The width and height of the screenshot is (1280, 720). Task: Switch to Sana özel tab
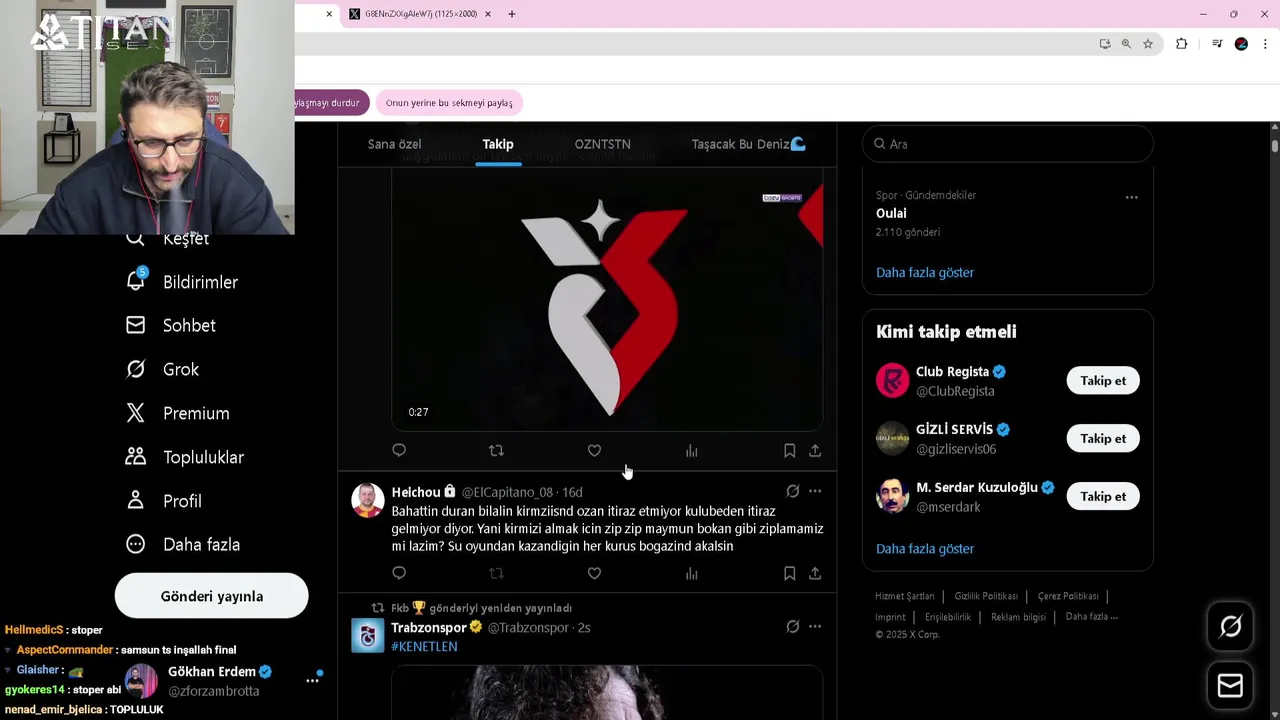[x=395, y=144]
